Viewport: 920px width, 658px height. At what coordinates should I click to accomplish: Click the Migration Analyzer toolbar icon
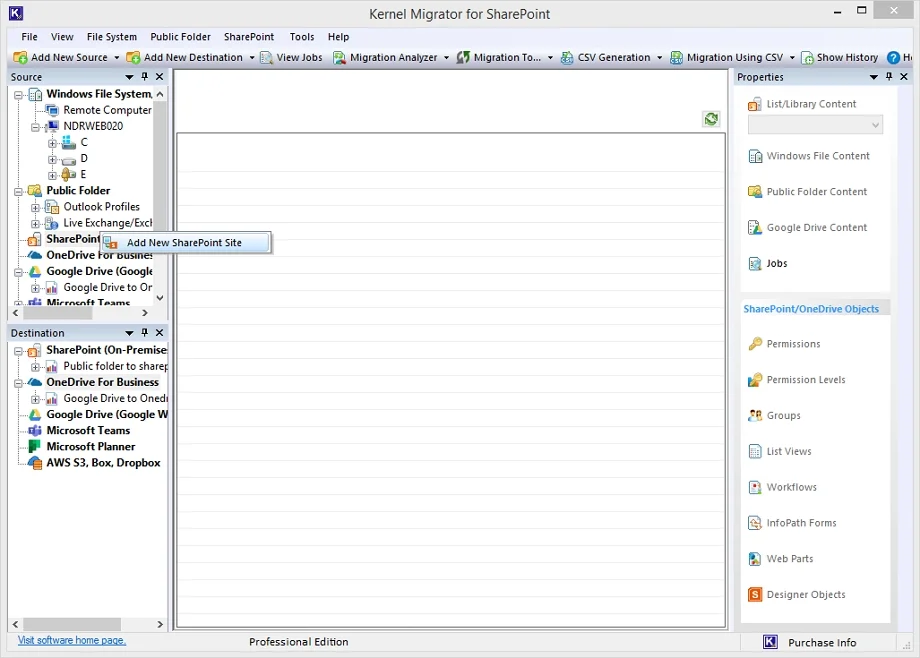pos(339,58)
